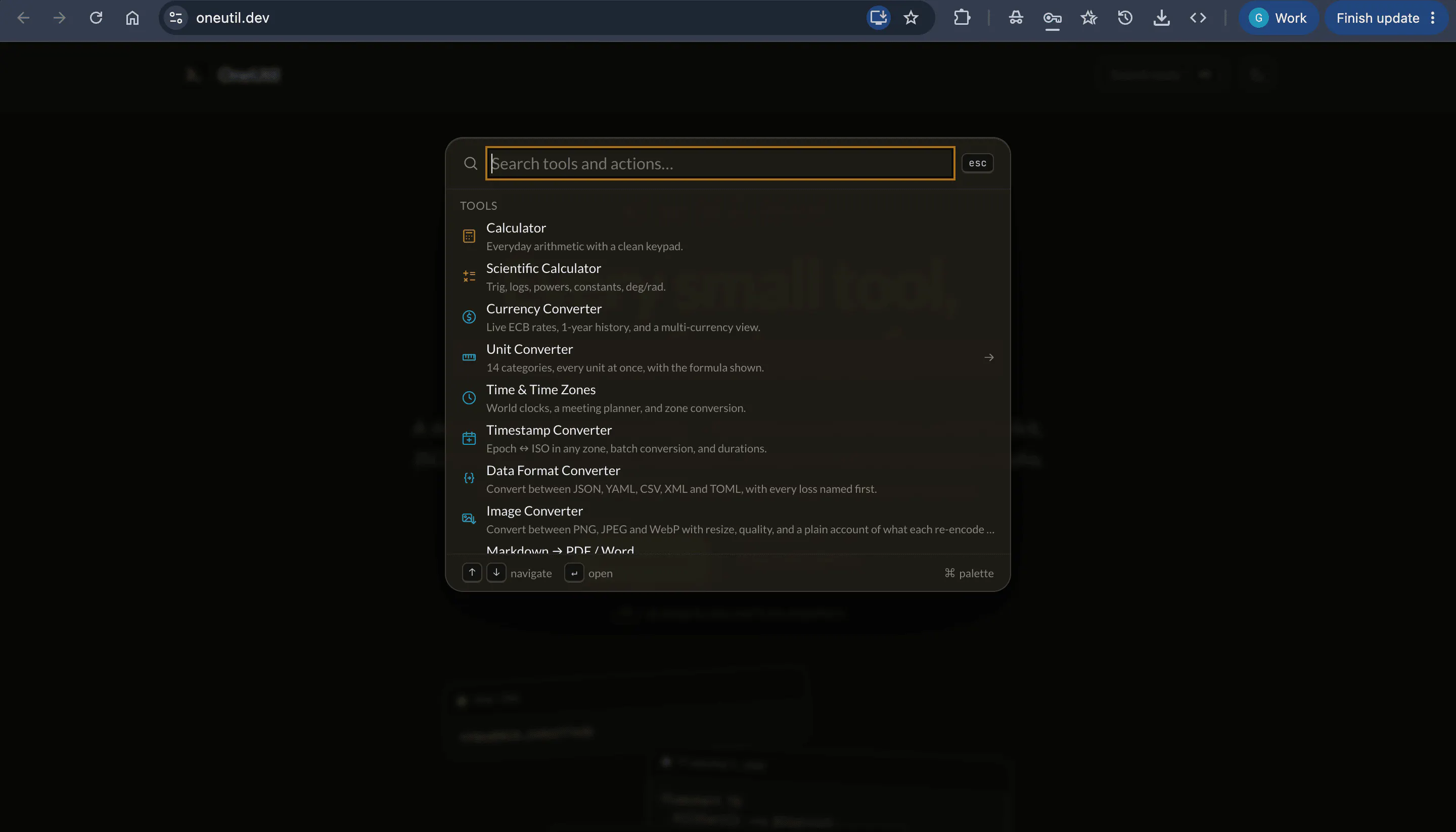Click Finish update button
The height and width of the screenshot is (832, 1456).
pyautogui.click(x=1377, y=18)
